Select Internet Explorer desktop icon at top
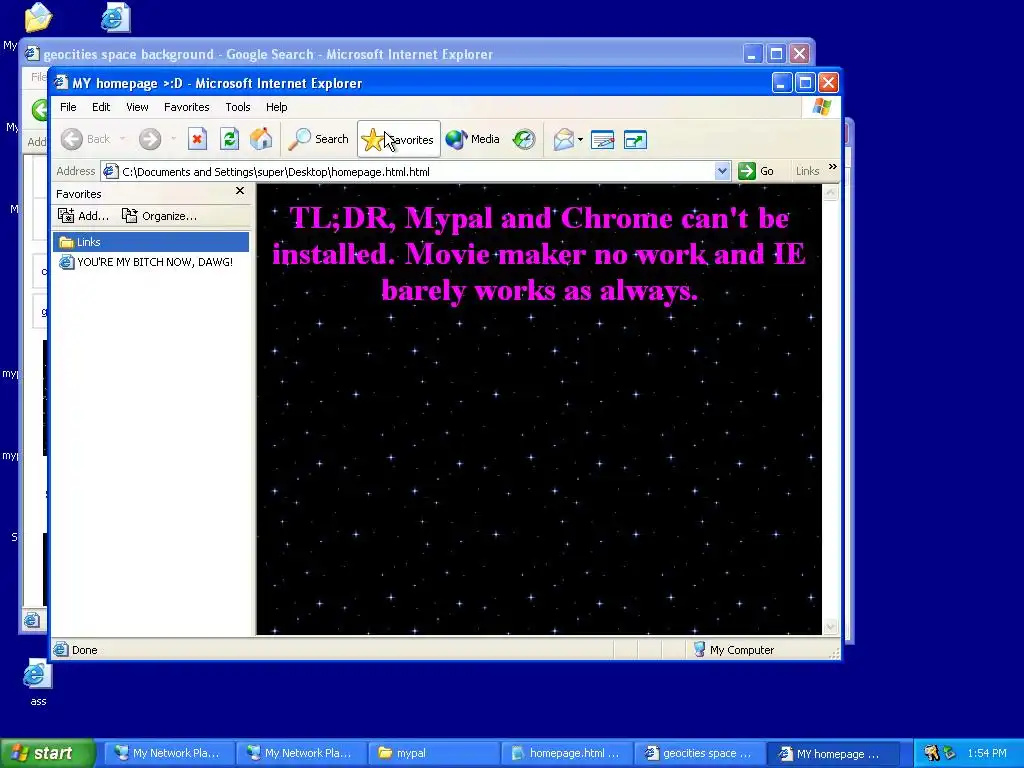This screenshot has height=768, width=1024. click(116, 17)
